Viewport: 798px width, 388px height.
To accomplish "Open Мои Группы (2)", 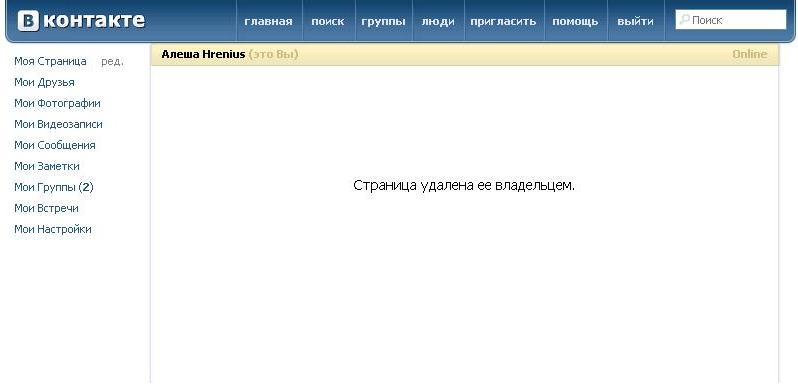I will tap(54, 187).
